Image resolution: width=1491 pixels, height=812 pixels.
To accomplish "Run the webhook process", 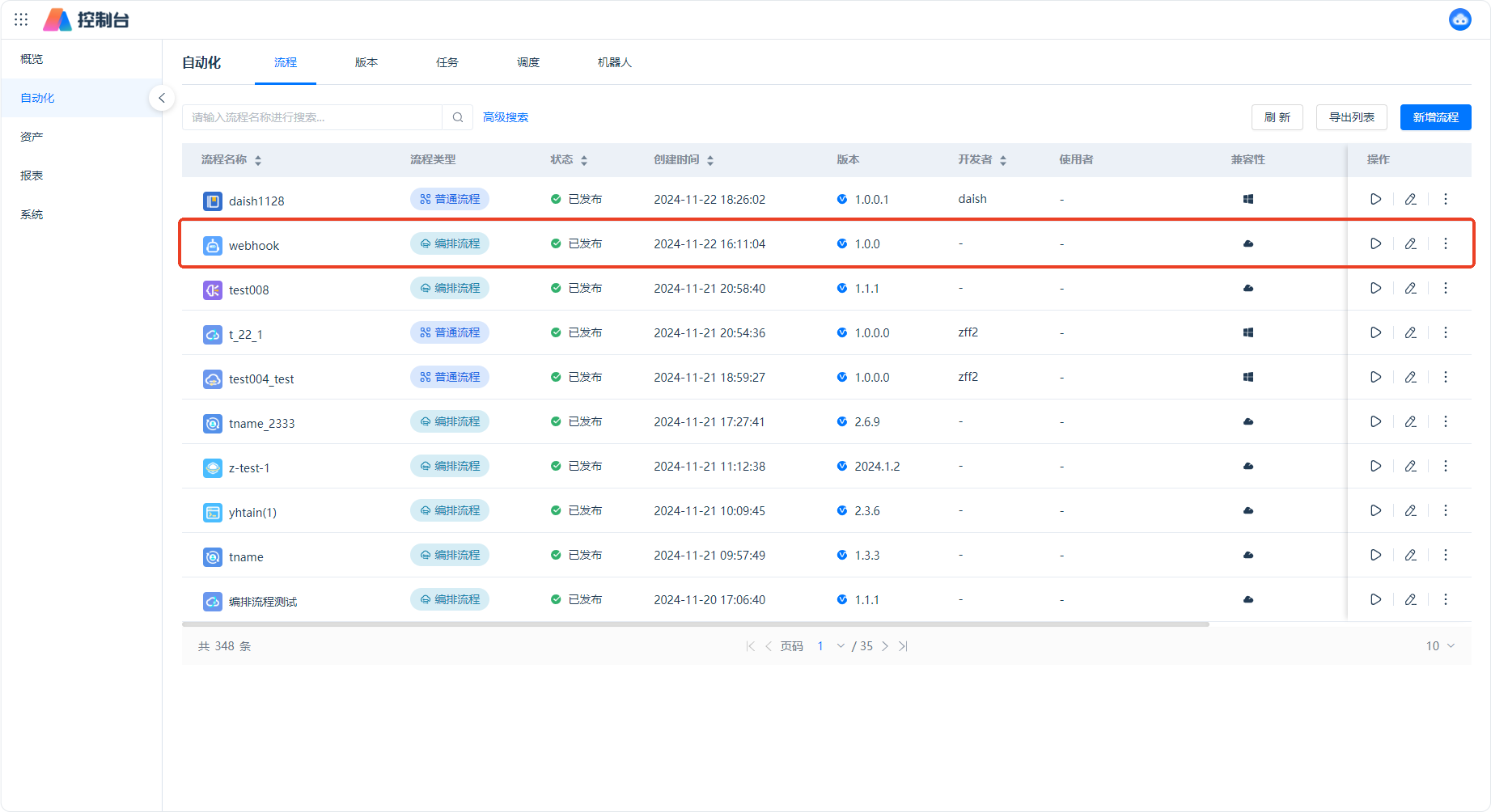I will 1375,243.
